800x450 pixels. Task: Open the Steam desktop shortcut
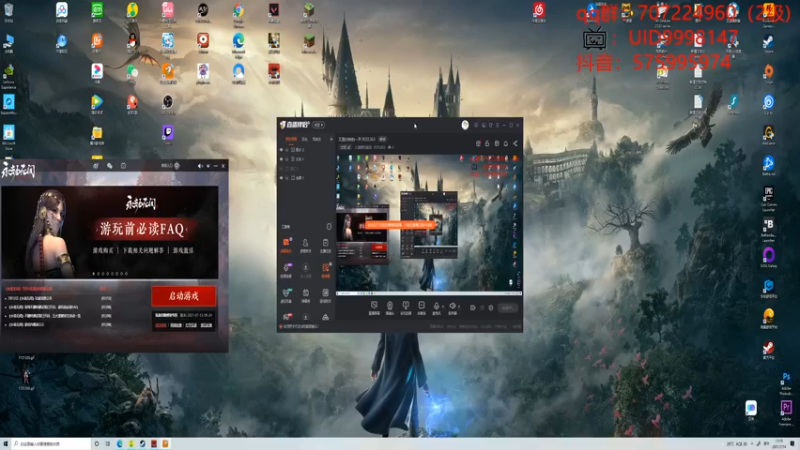(x=768, y=41)
